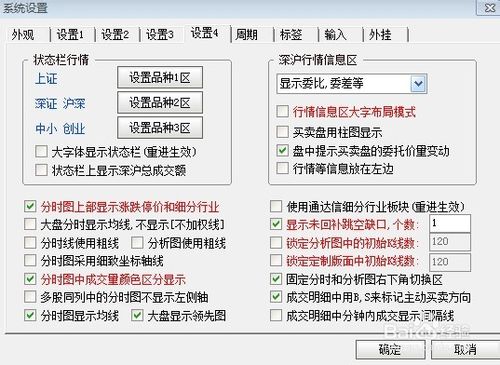
Task: Enable 状态栏上显示深沪总成交额 checkbox
Action: 42,170
